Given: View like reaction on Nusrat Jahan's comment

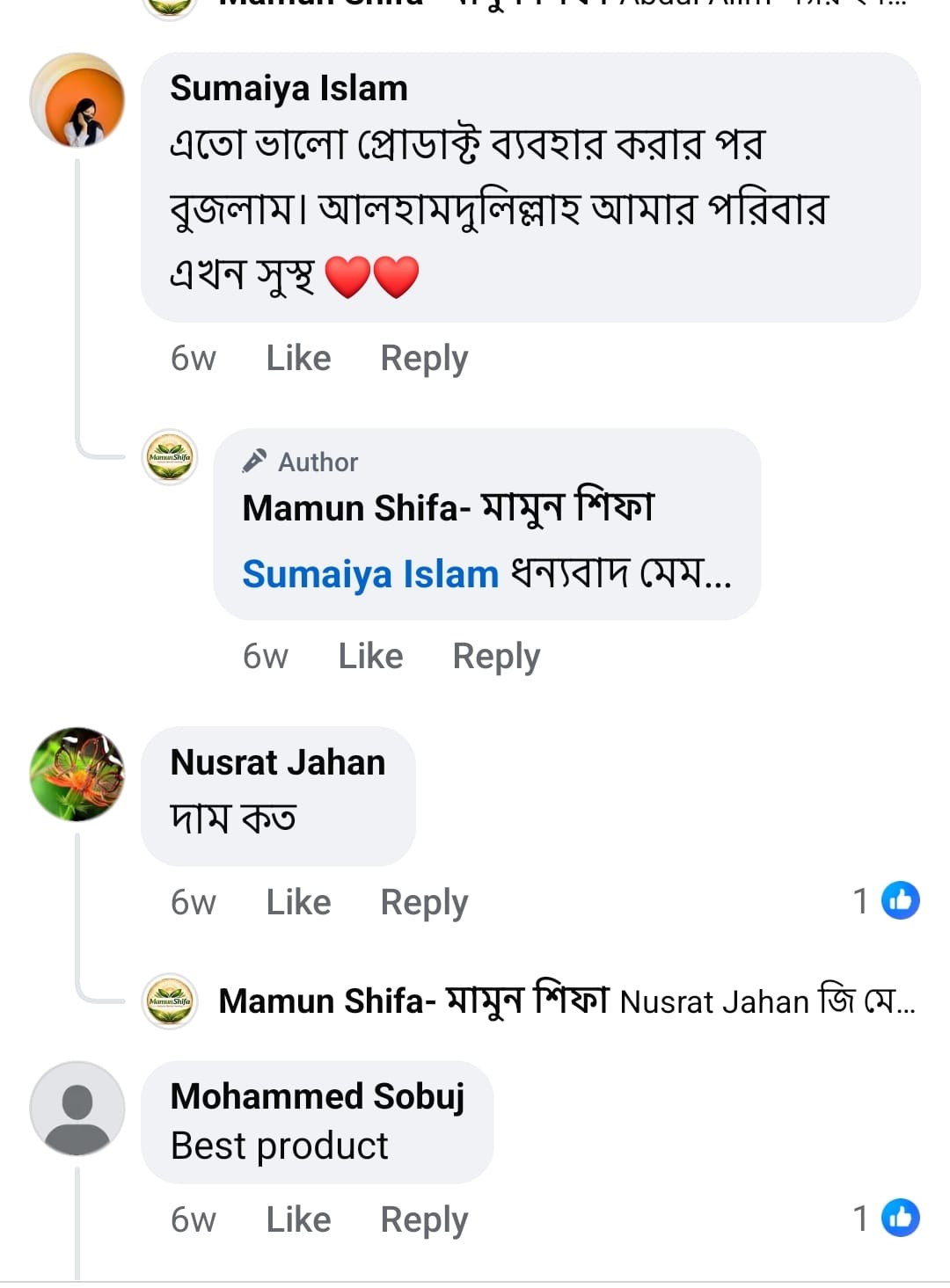Looking at the screenshot, I should point(899,901).
